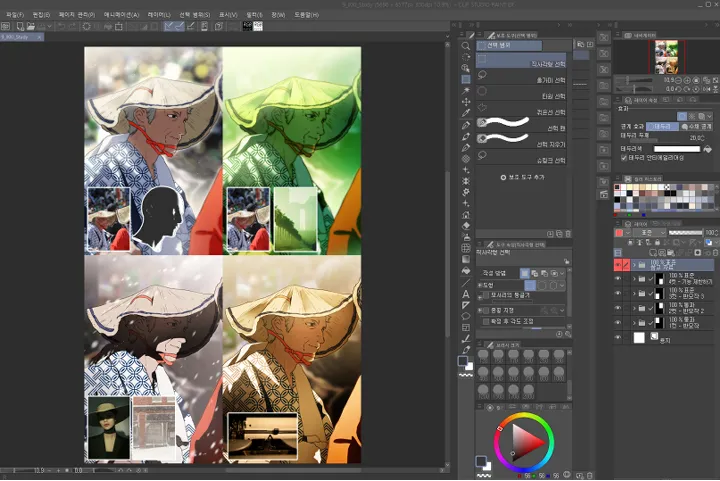Expand the 4컷 layer folder
Image resolution: width=720 pixels, height=481 pixels.
coord(634,279)
